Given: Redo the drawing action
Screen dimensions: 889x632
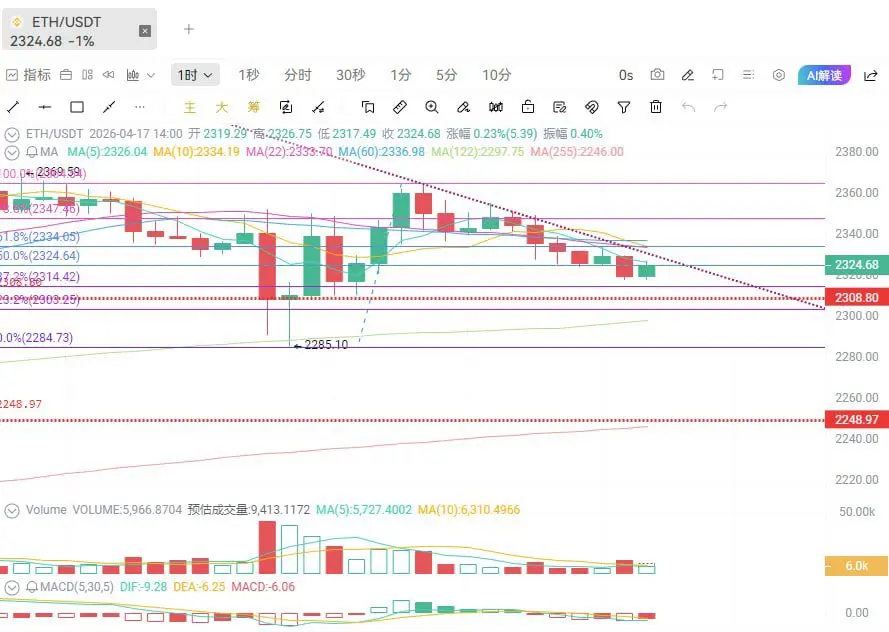Looking at the screenshot, I should pos(720,107).
